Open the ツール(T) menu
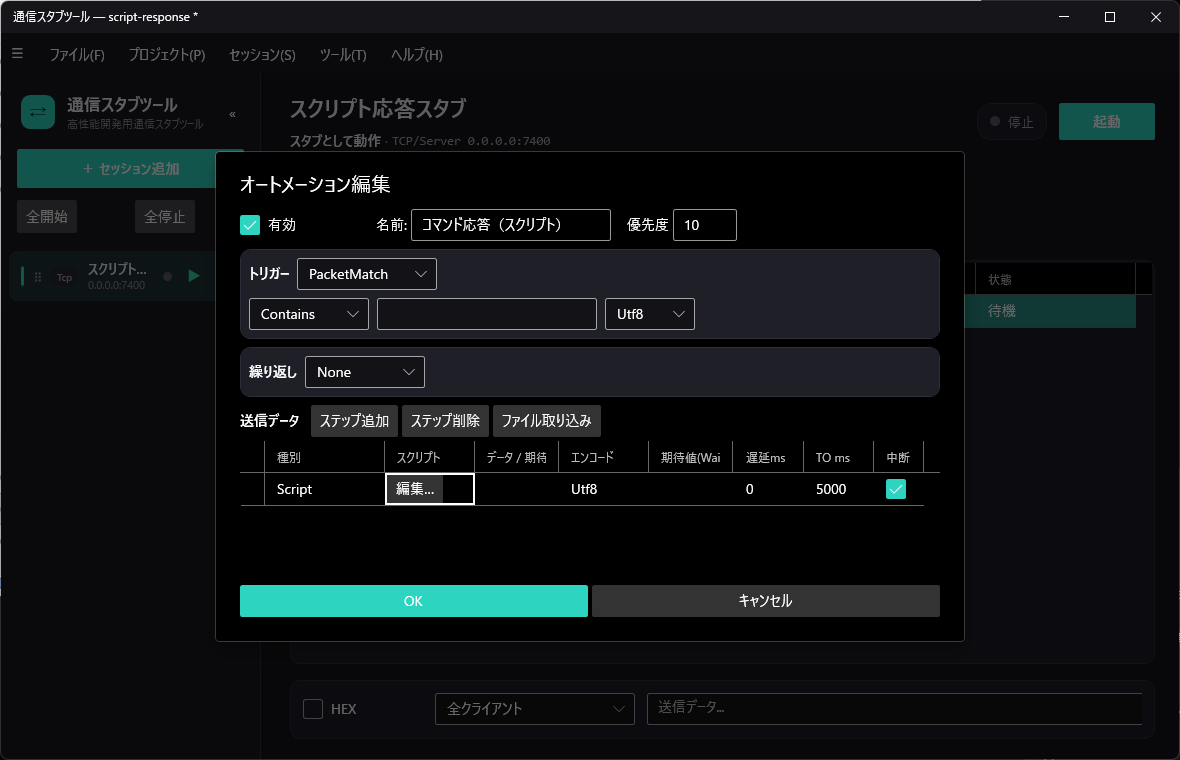 click(343, 54)
